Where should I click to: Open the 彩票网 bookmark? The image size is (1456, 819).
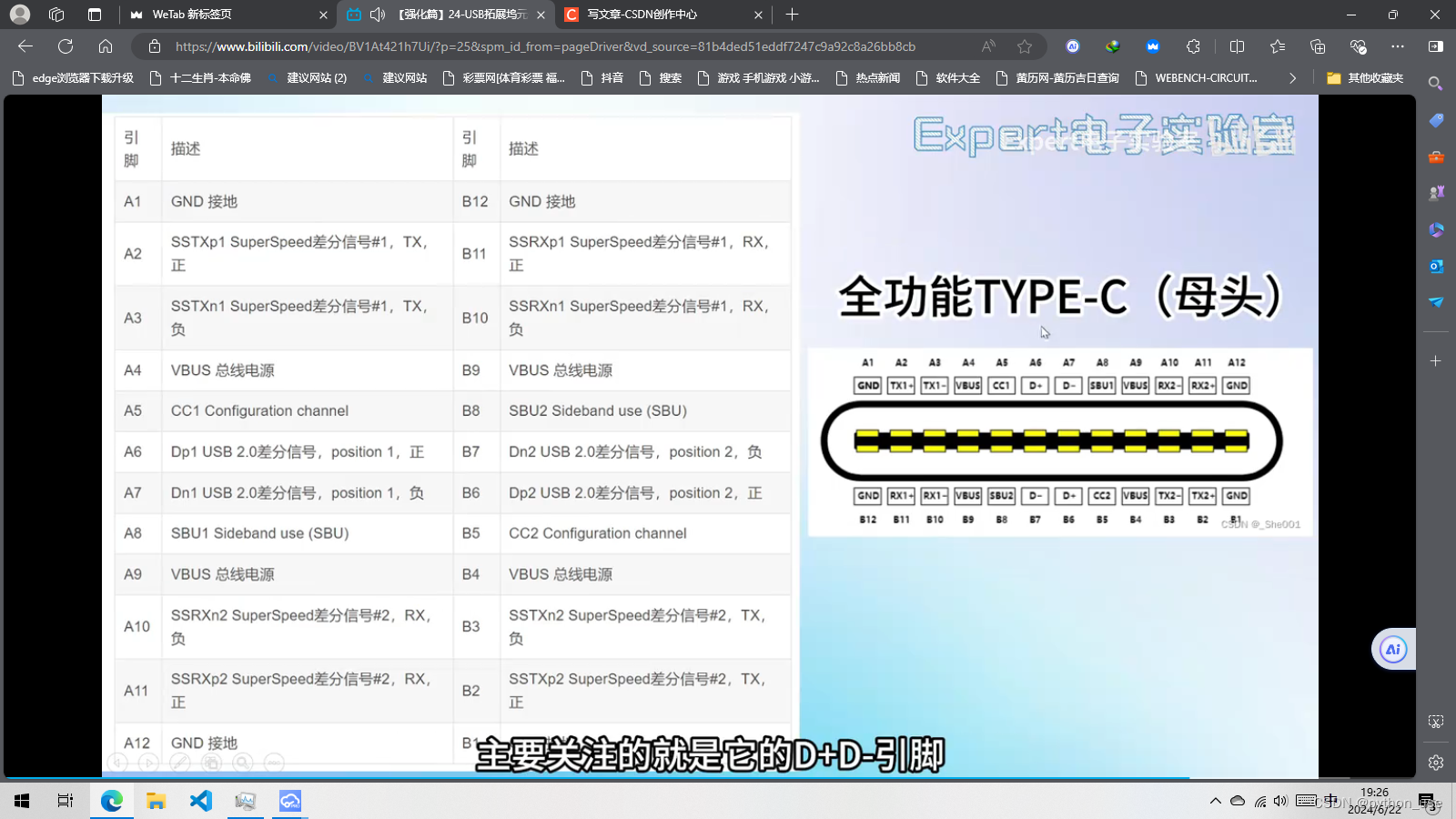pyautogui.click(x=503, y=78)
